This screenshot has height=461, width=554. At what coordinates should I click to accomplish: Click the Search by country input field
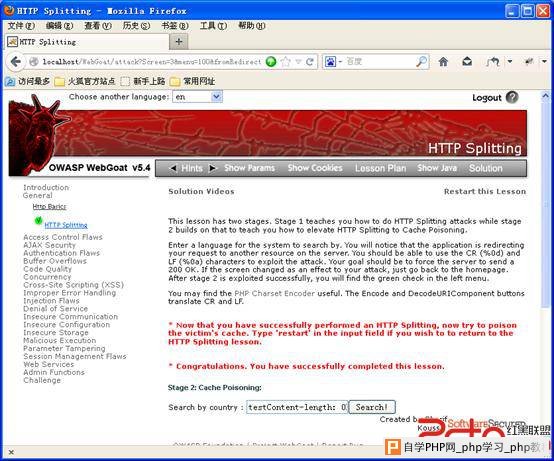[297, 407]
